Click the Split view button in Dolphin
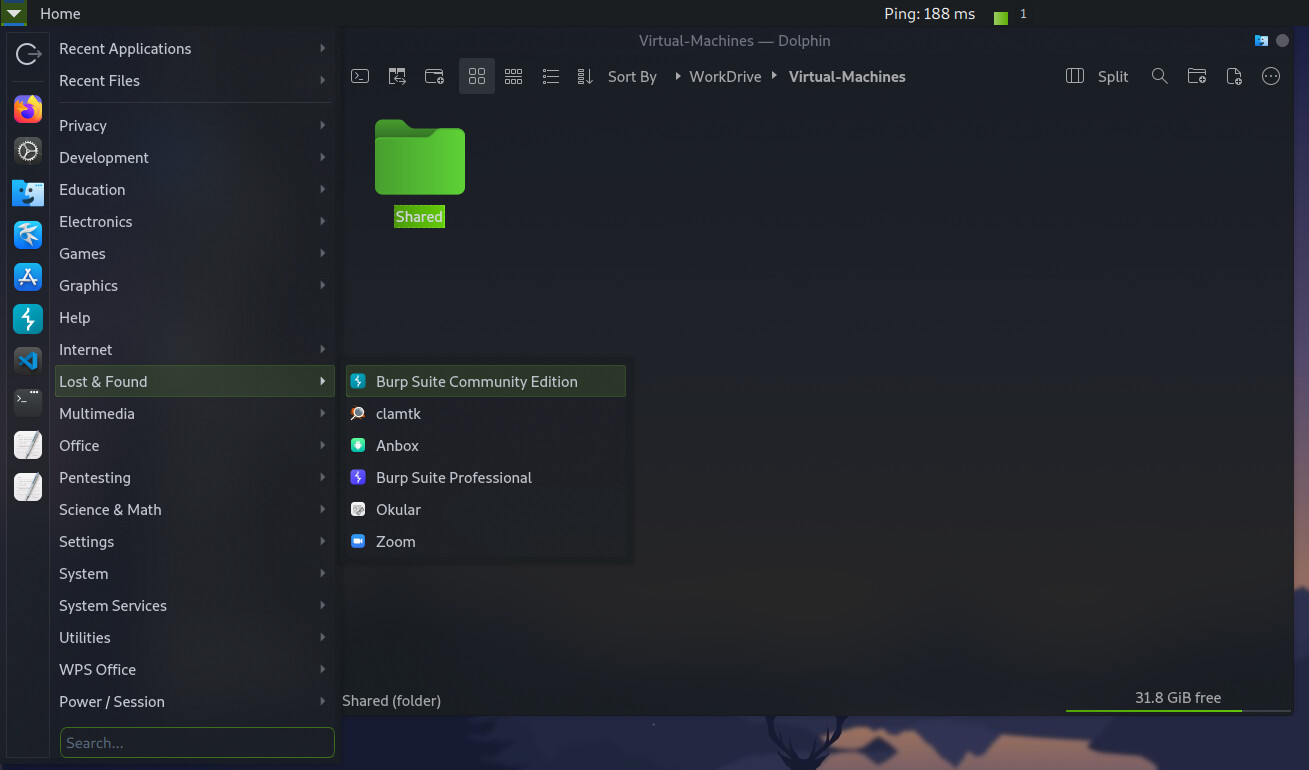The width and height of the screenshot is (1309, 770). pyautogui.click(x=1097, y=76)
